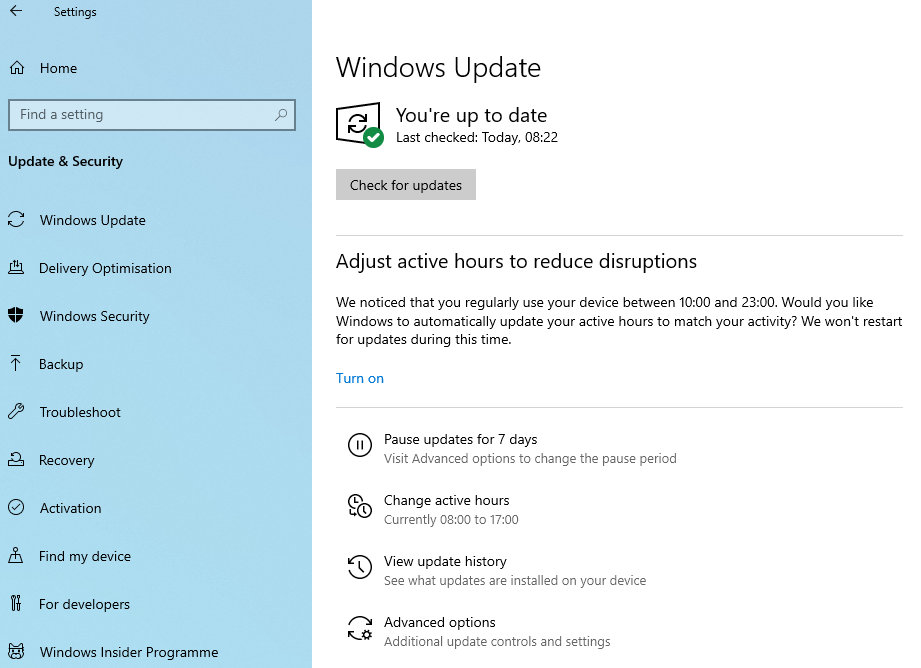Click the Settings window title
The image size is (921, 668).
[75, 12]
